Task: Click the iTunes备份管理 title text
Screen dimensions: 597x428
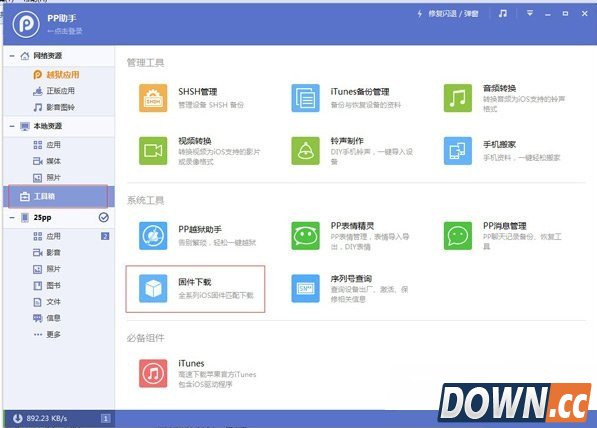Action: (360, 92)
